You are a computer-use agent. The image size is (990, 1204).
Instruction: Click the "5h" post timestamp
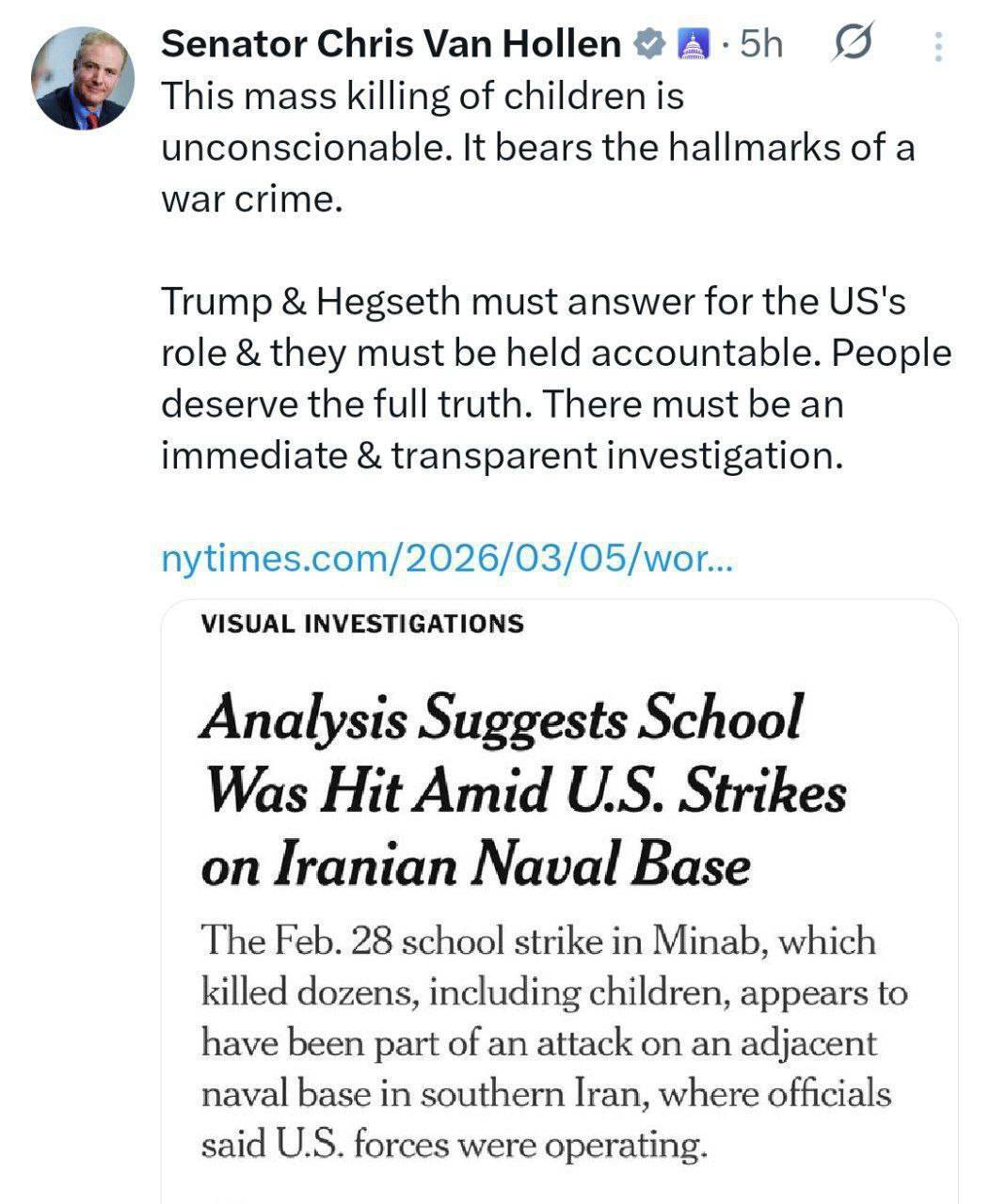point(760,44)
